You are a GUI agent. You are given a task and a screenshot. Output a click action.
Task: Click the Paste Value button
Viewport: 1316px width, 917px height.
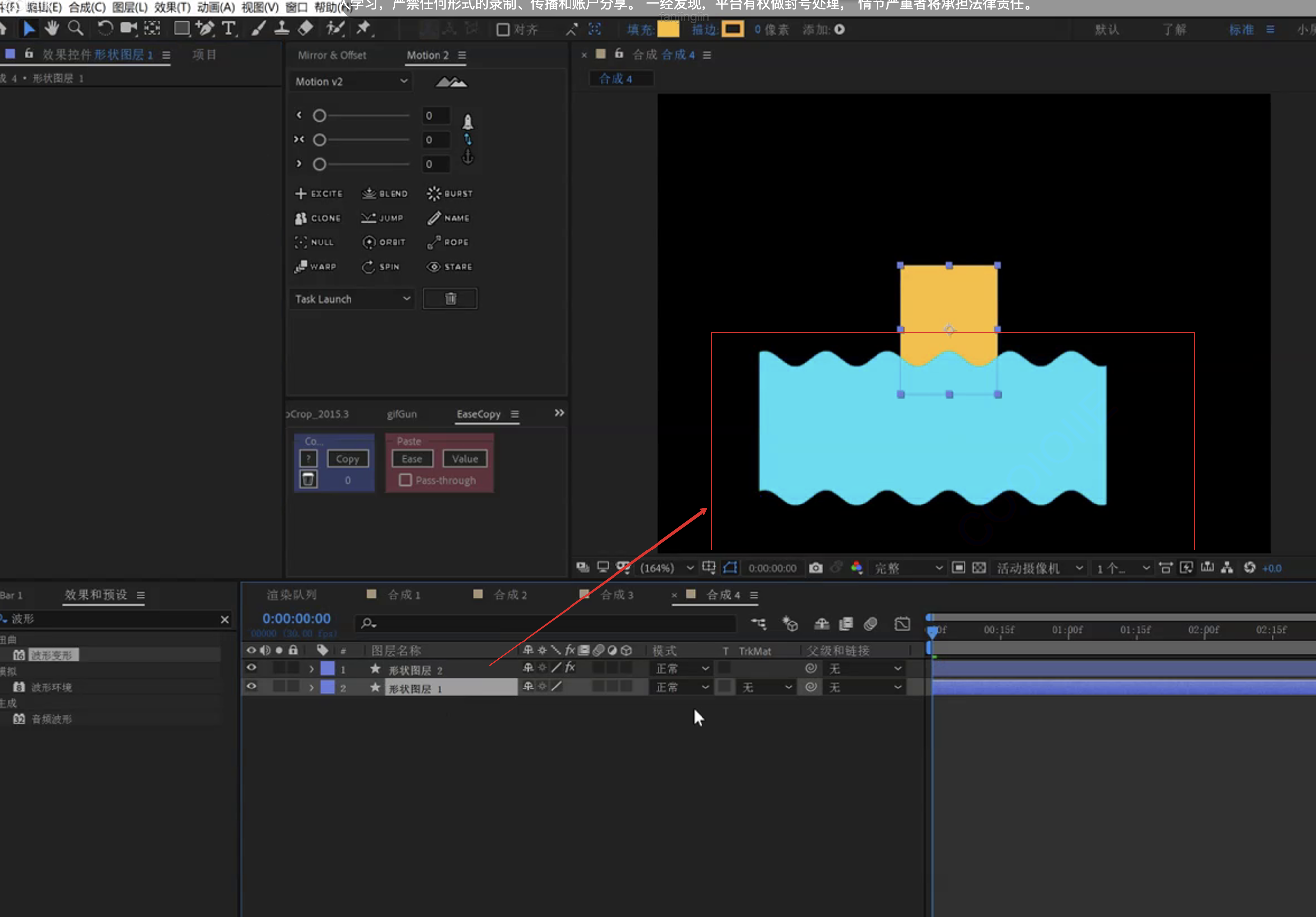[x=465, y=459]
